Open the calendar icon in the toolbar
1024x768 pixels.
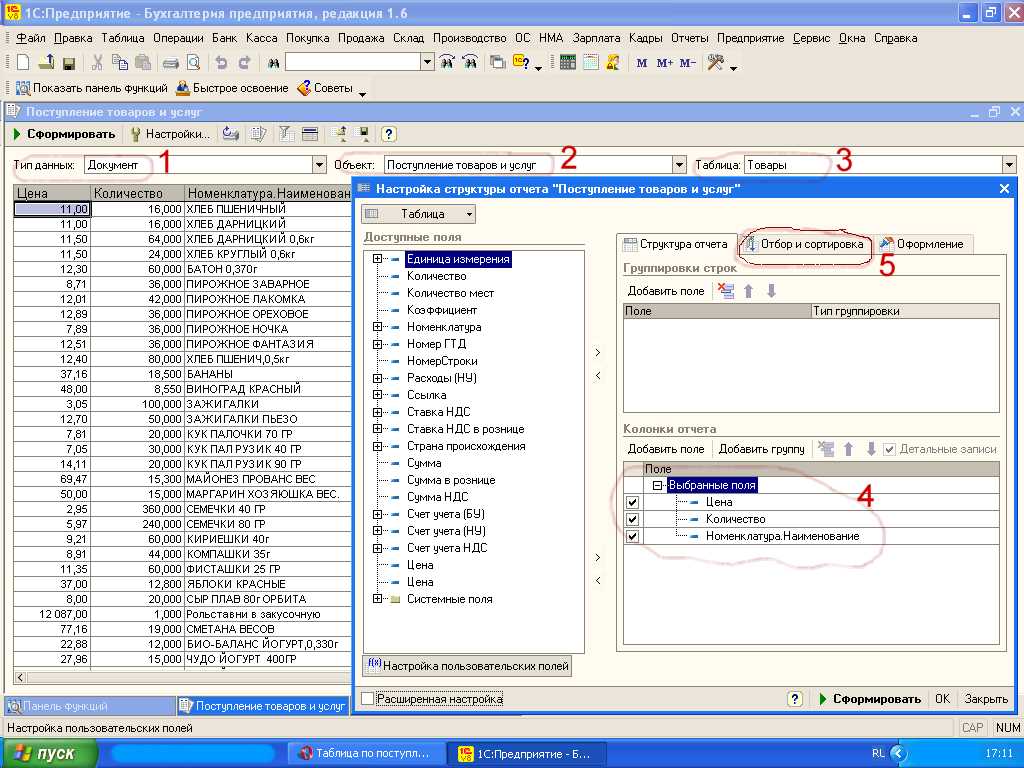coord(591,63)
